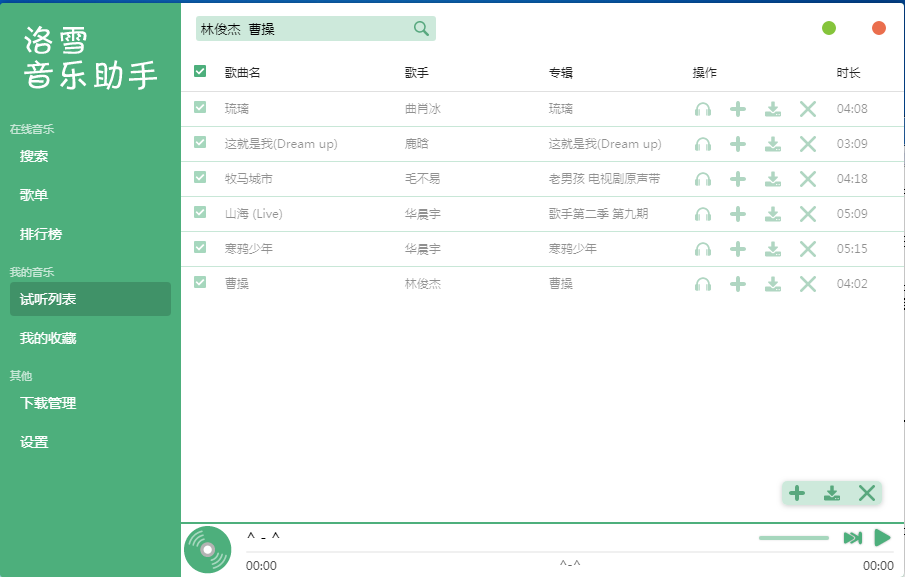Click album 老男孩 电视剧原声带

click(x=604, y=179)
